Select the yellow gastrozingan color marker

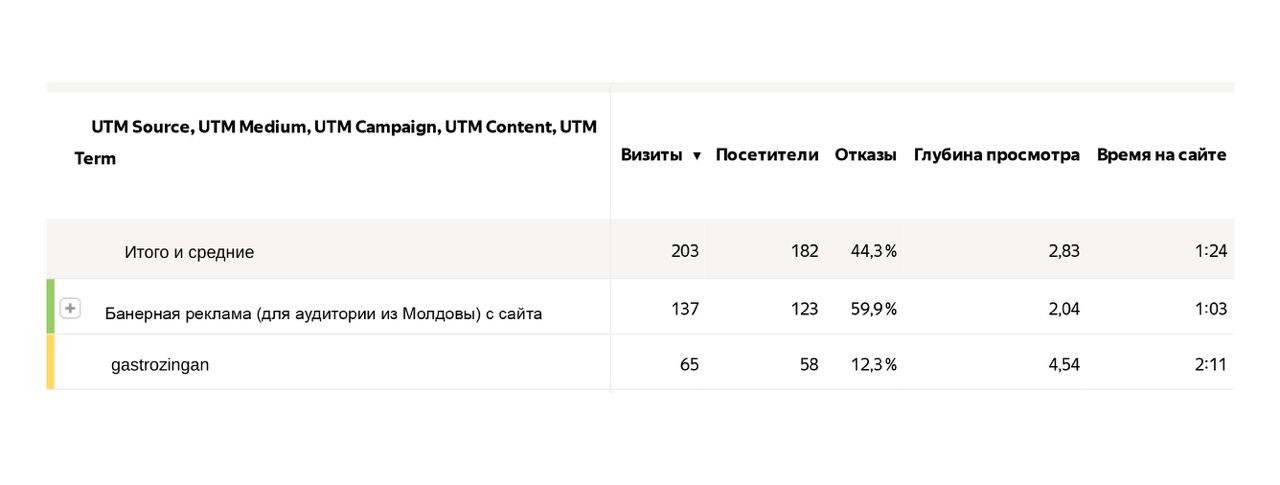(x=51, y=362)
